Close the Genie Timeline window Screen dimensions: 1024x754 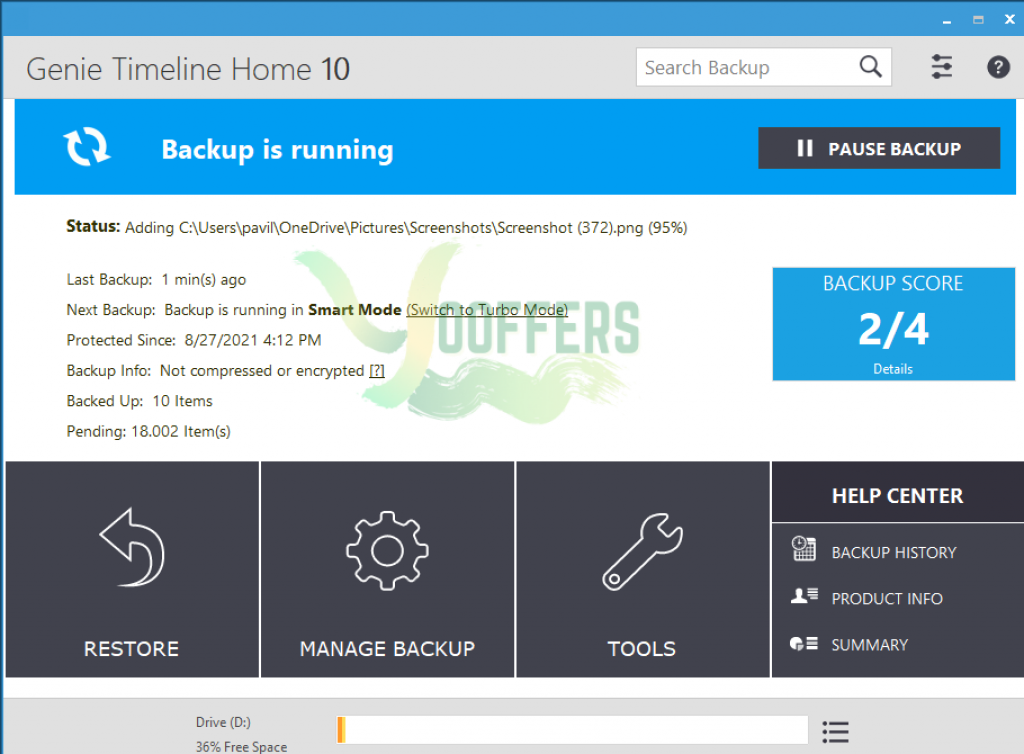1009,20
